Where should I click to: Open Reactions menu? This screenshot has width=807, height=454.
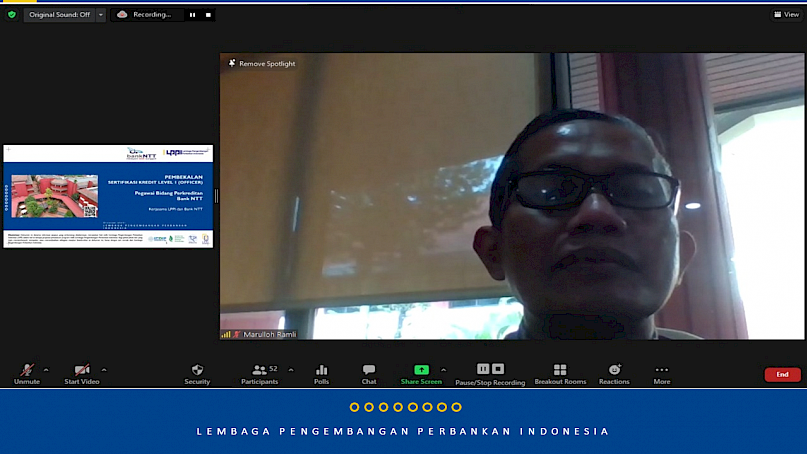[x=614, y=374]
